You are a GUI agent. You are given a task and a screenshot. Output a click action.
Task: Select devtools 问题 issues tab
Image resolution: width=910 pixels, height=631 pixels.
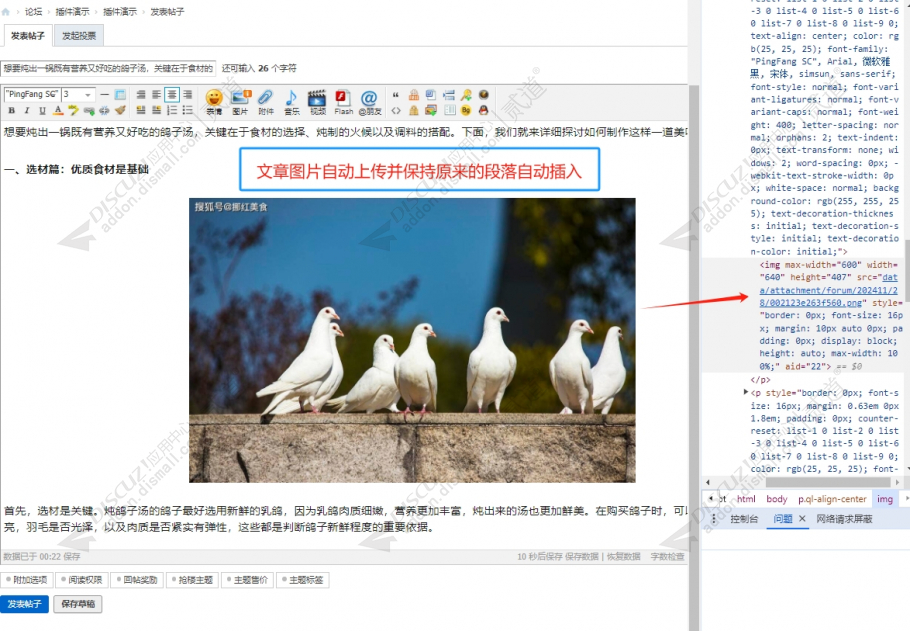[783, 518]
